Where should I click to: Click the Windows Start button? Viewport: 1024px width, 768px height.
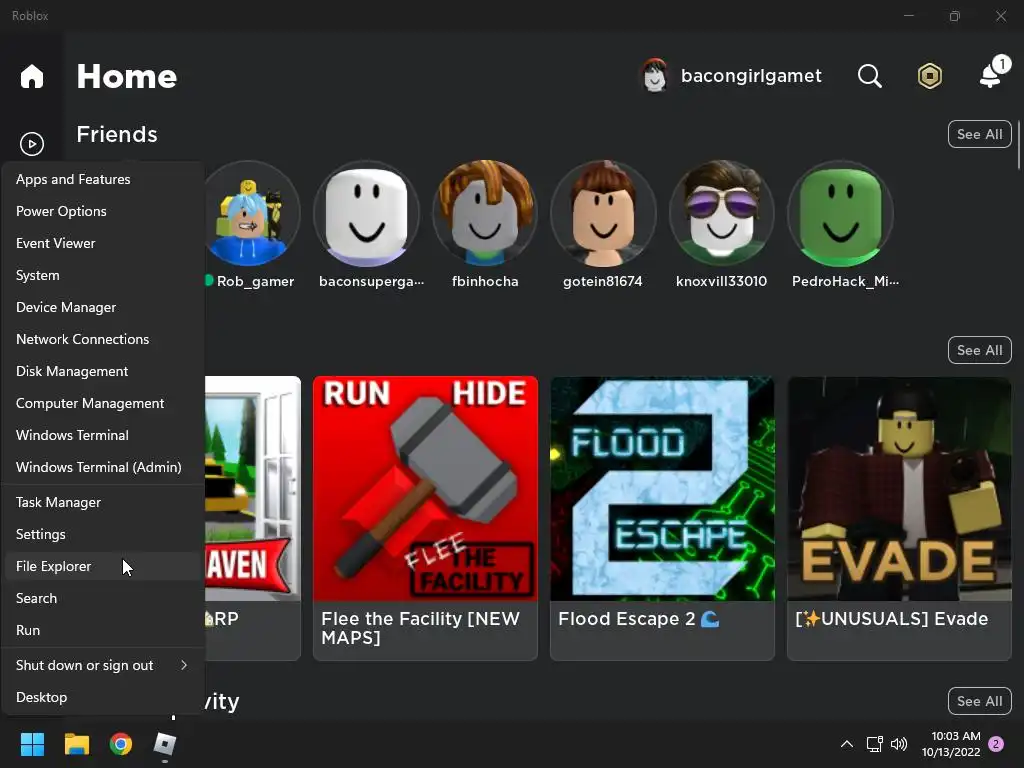32,744
